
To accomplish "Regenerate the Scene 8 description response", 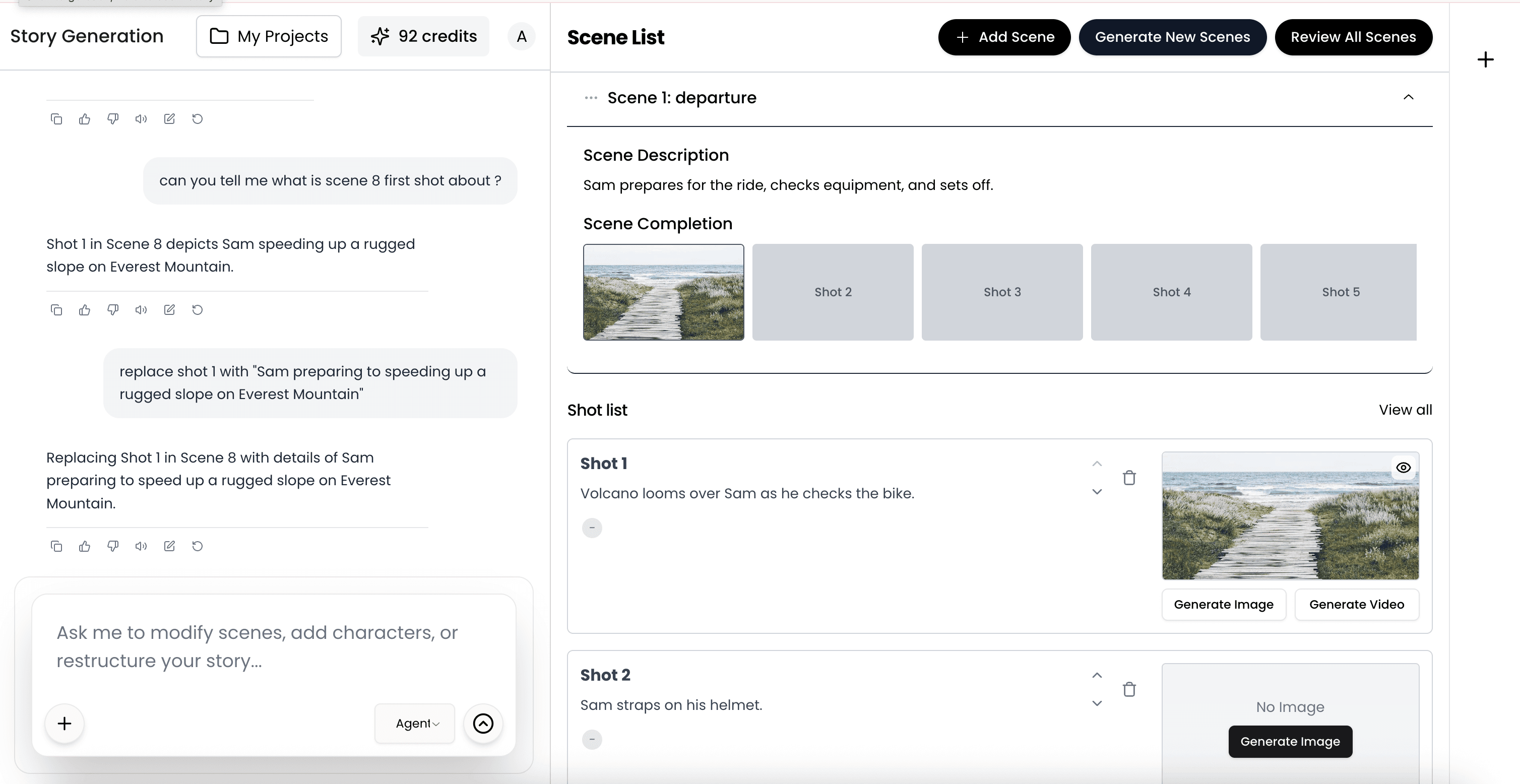I will [197, 309].
